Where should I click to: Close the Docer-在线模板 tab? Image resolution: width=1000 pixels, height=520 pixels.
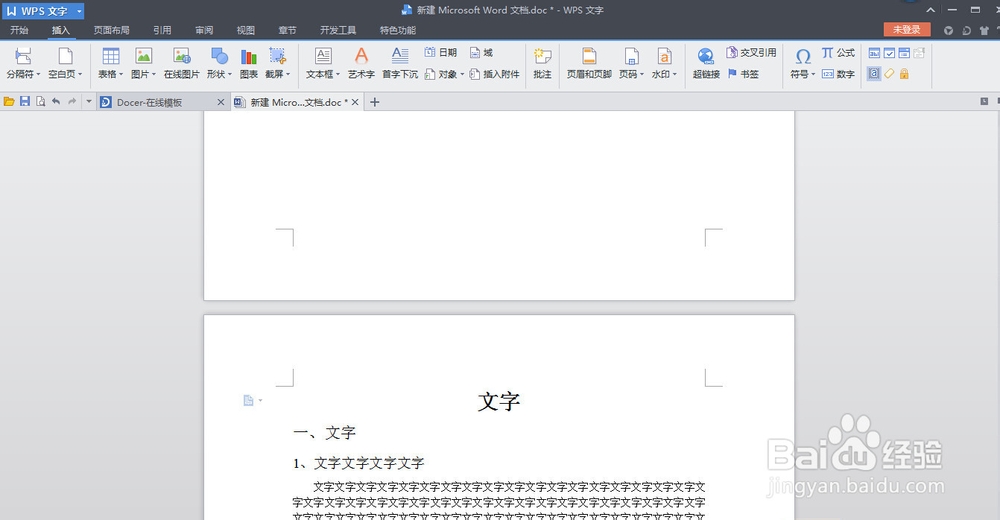(221, 102)
